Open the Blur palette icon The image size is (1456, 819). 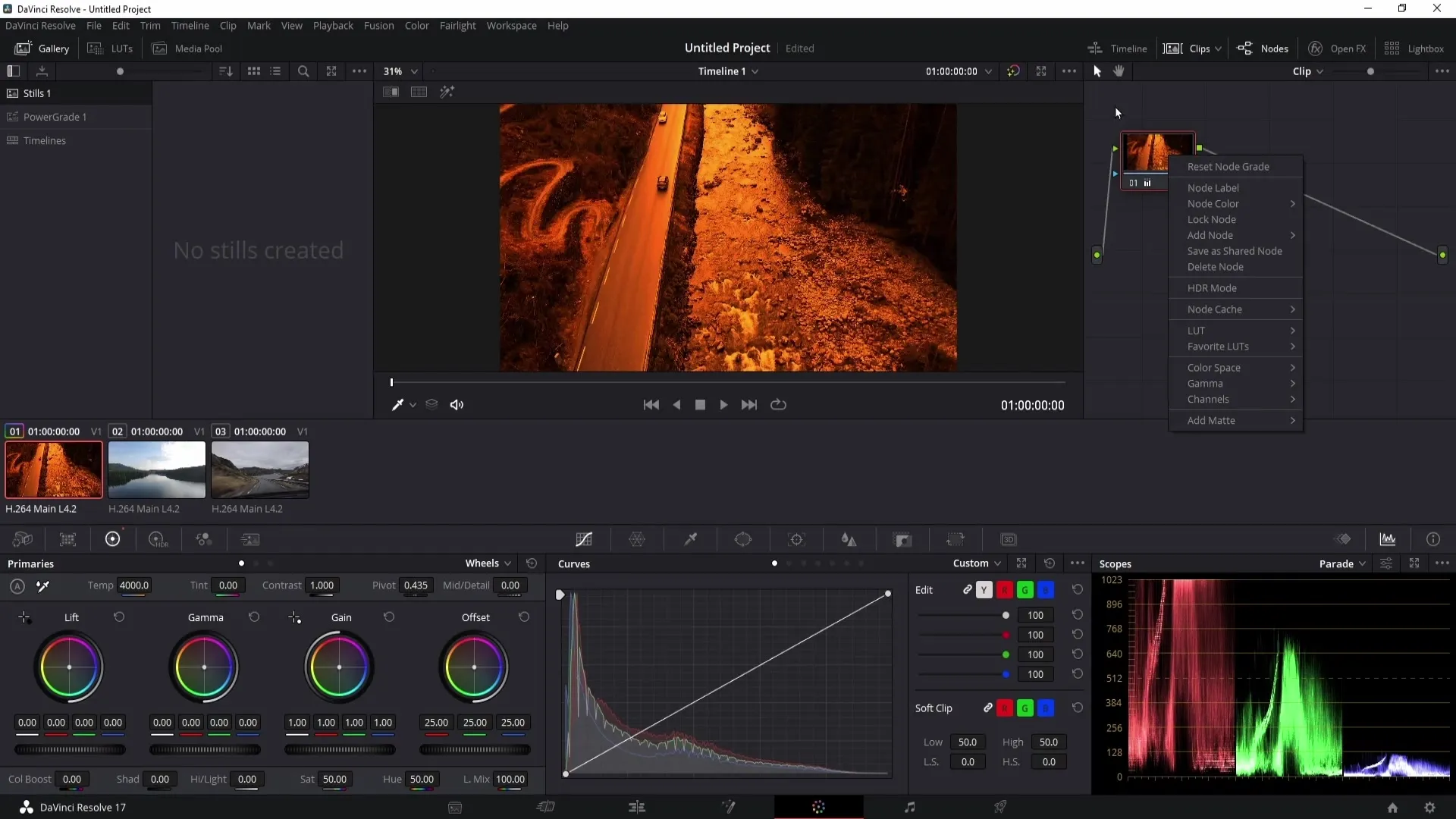pyautogui.click(x=849, y=539)
